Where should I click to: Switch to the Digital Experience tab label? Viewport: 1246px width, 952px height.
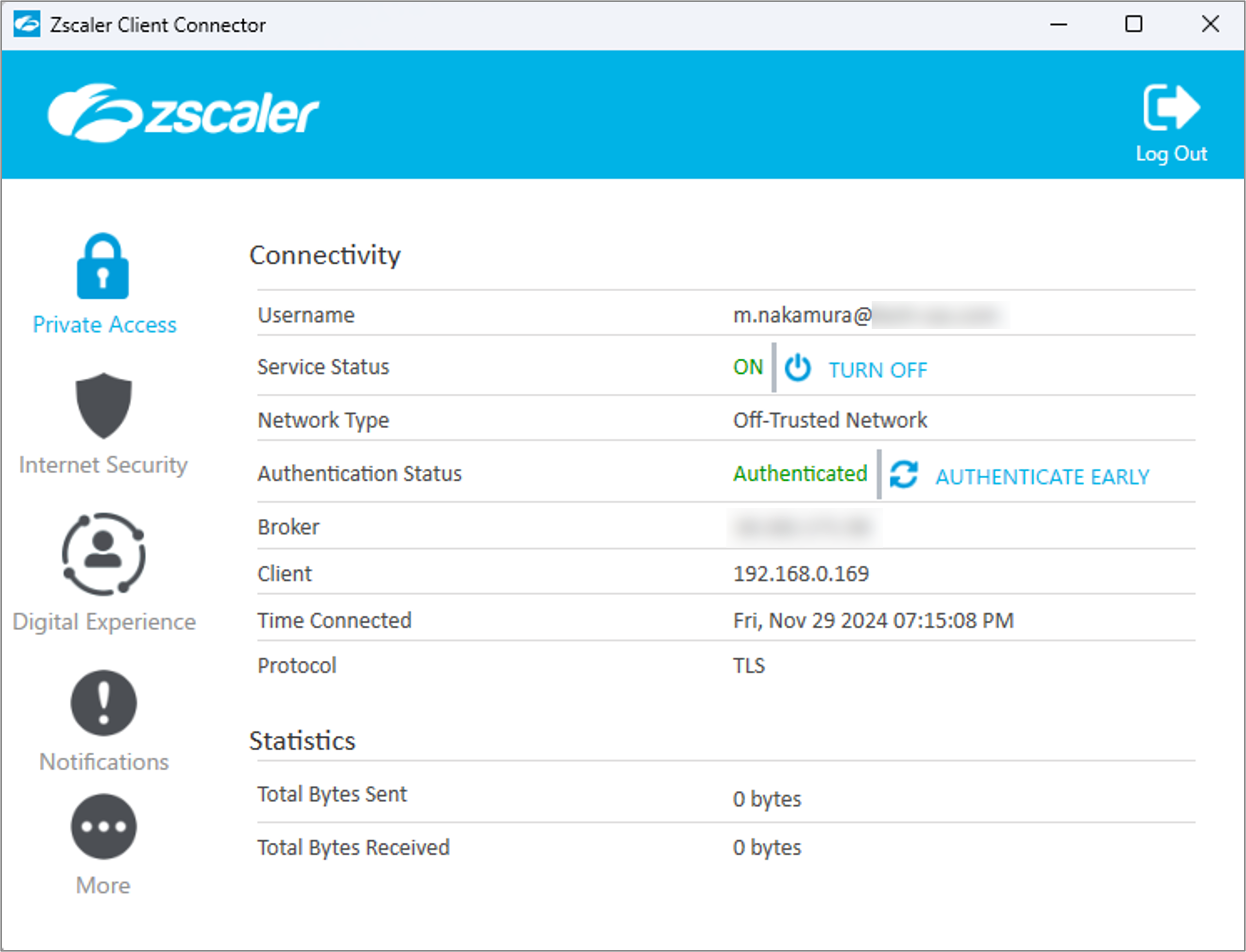tap(104, 621)
